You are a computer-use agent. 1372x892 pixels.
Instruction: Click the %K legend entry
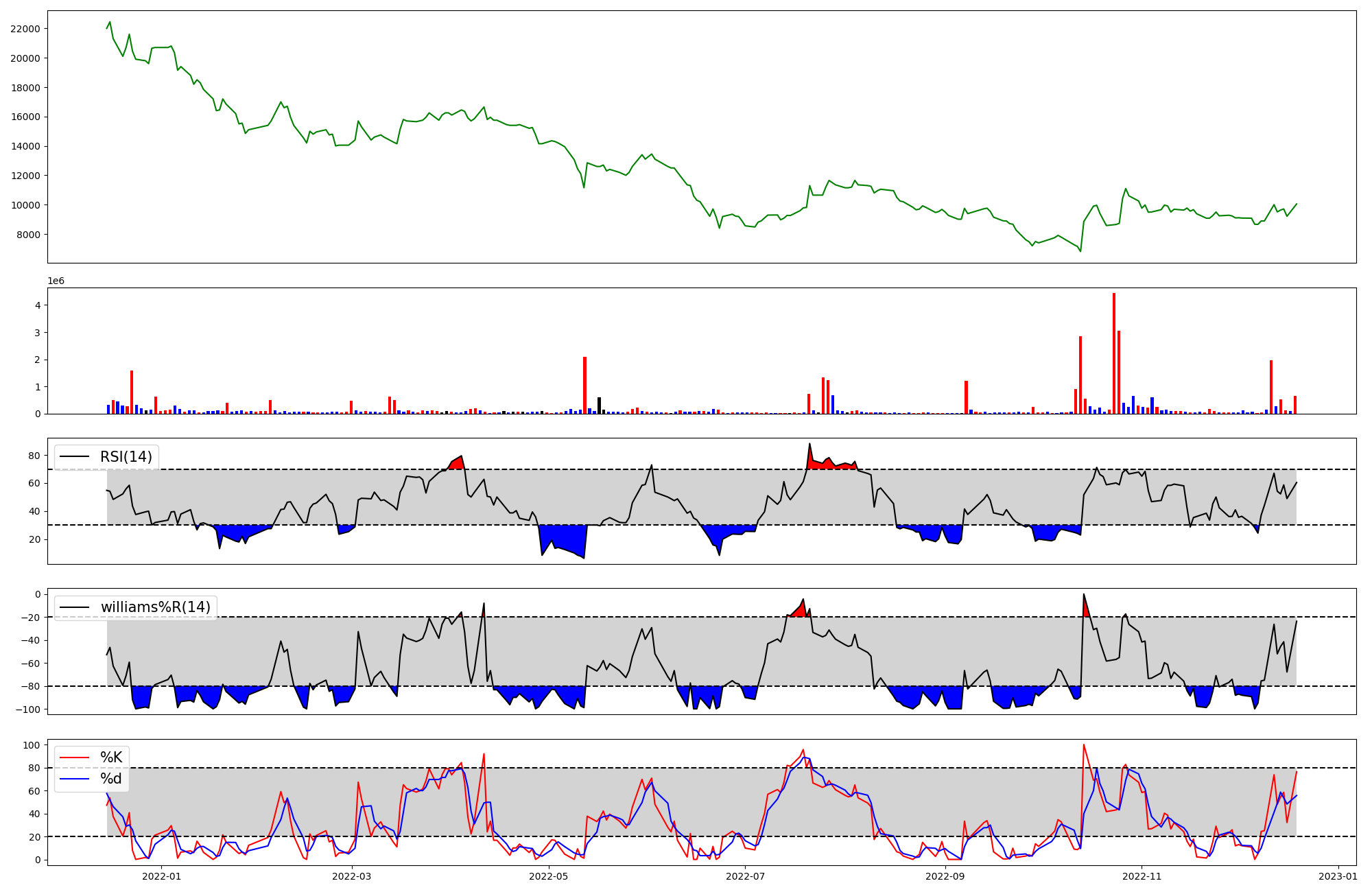[111, 758]
